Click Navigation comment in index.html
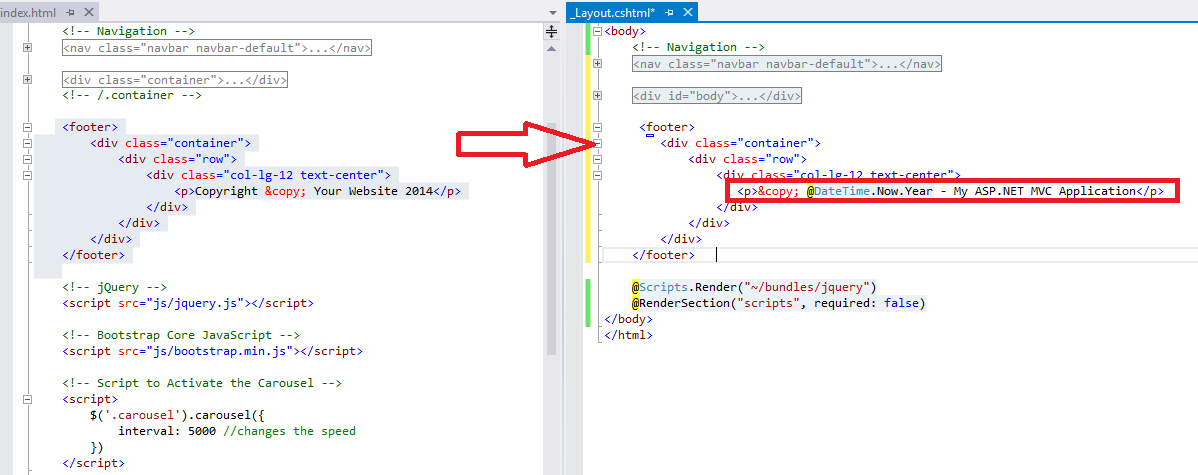Viewport: 1198px width, 475px height. [x=129, y=31]
